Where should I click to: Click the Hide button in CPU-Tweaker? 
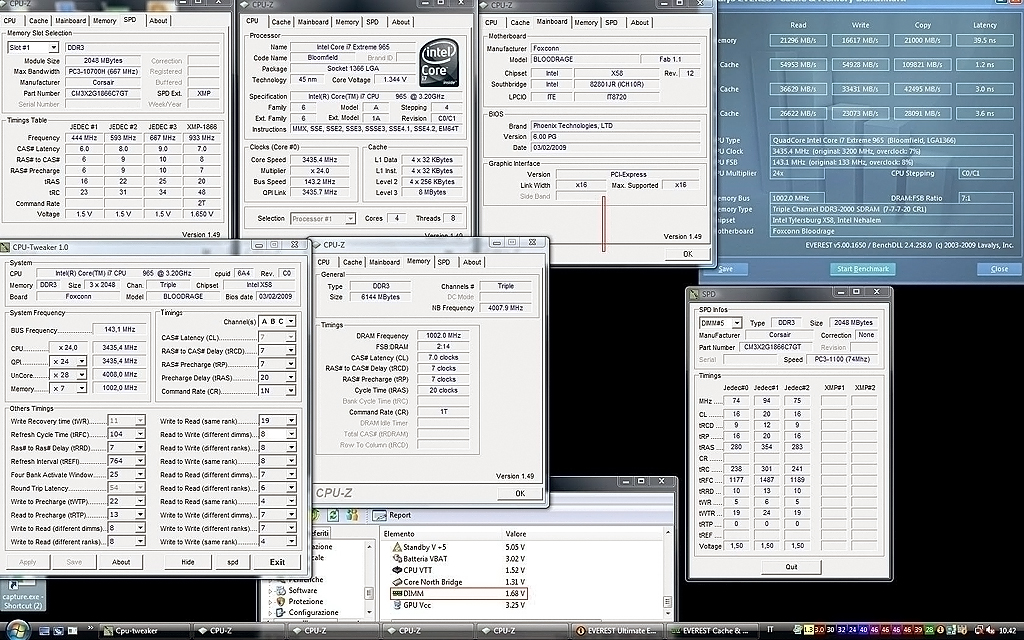[x=187, y=562]
